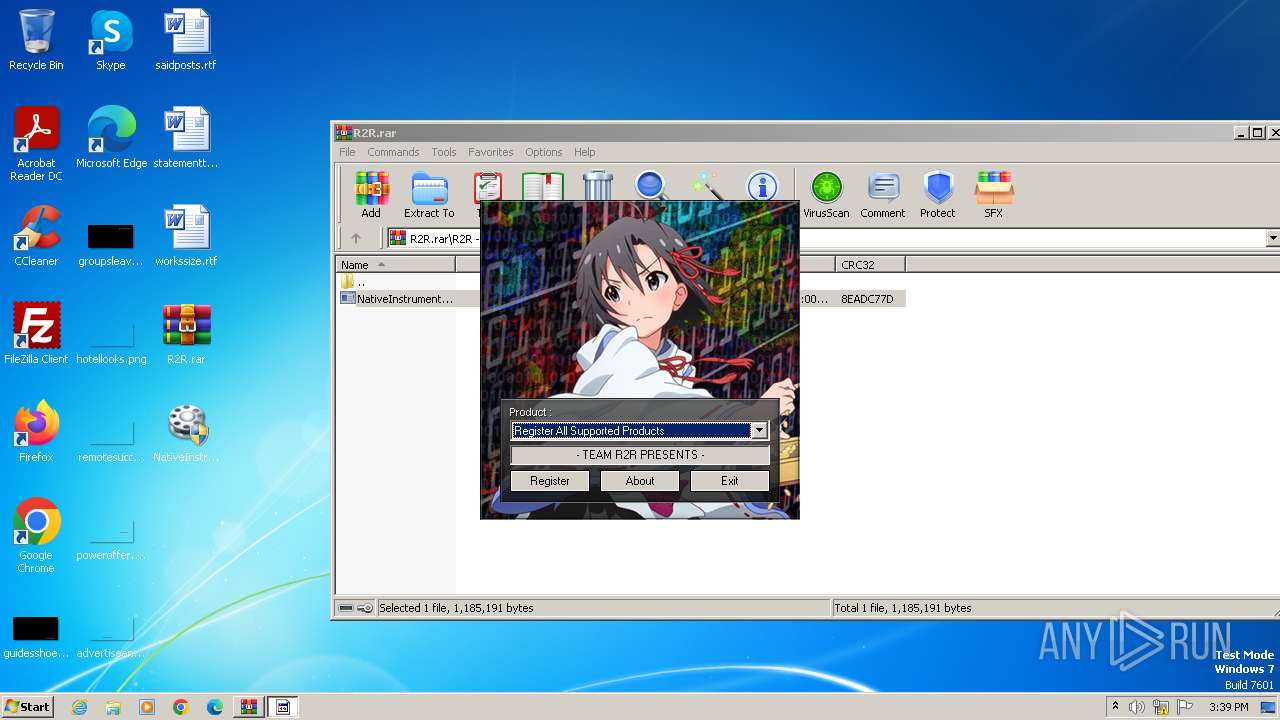Select the CCleaner desktop shortcut

click(x=36, y=236)
